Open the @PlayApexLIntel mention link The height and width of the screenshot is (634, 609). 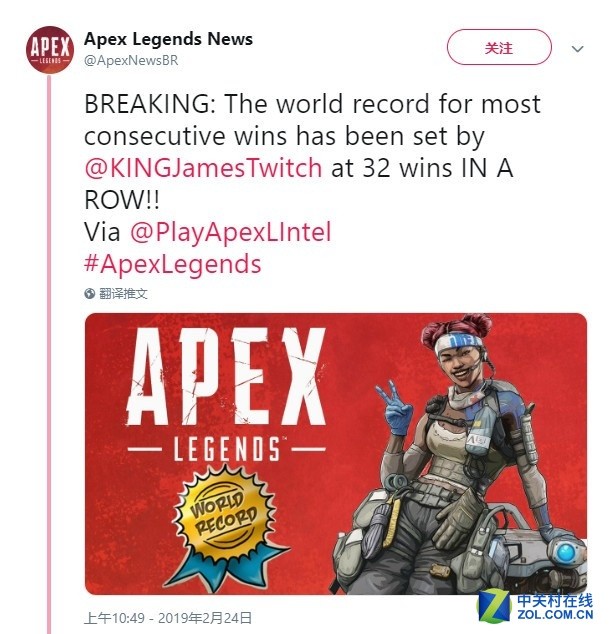click(x=231, y=232)
